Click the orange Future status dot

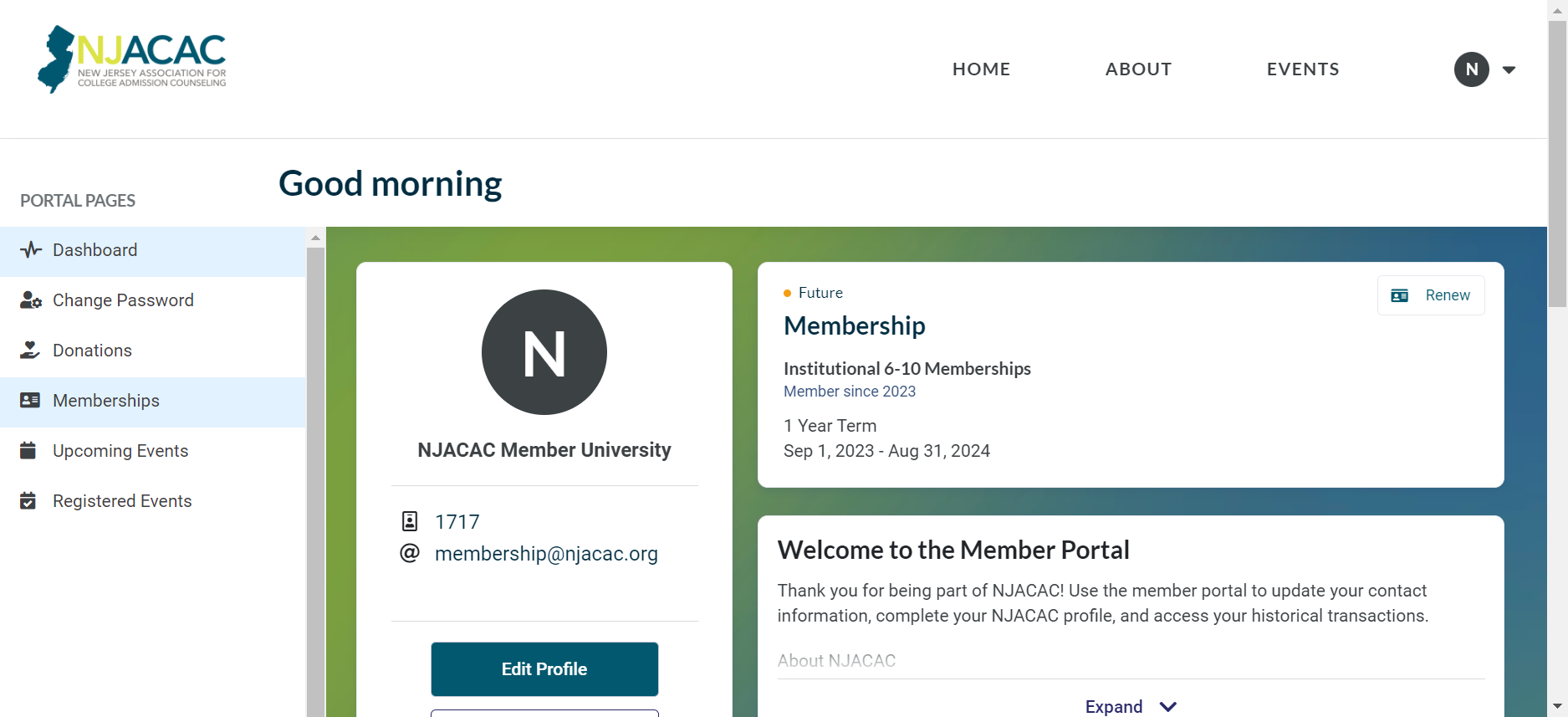click(787, 293)
